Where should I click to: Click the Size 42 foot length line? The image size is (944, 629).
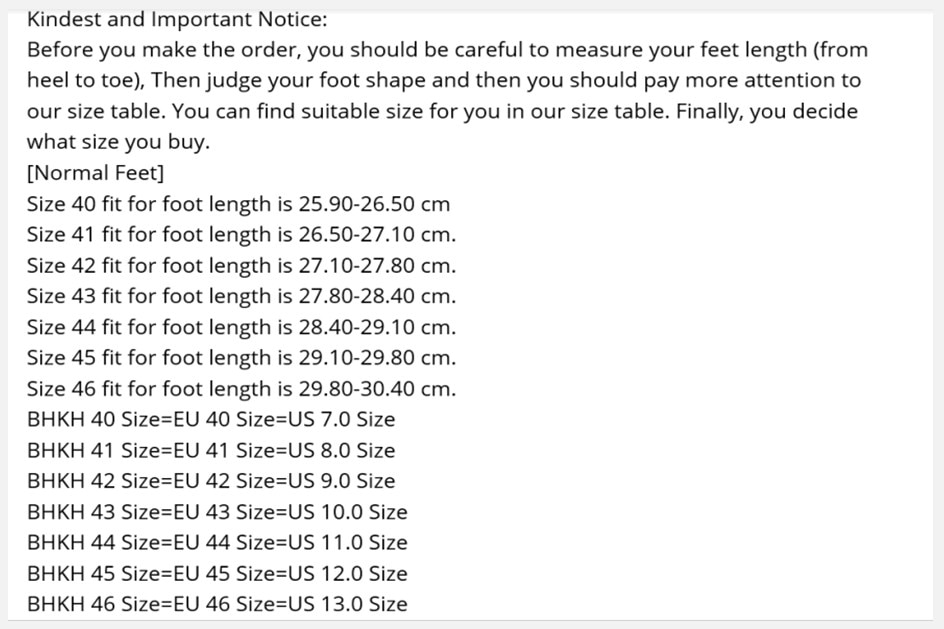(x=241, y=265)
